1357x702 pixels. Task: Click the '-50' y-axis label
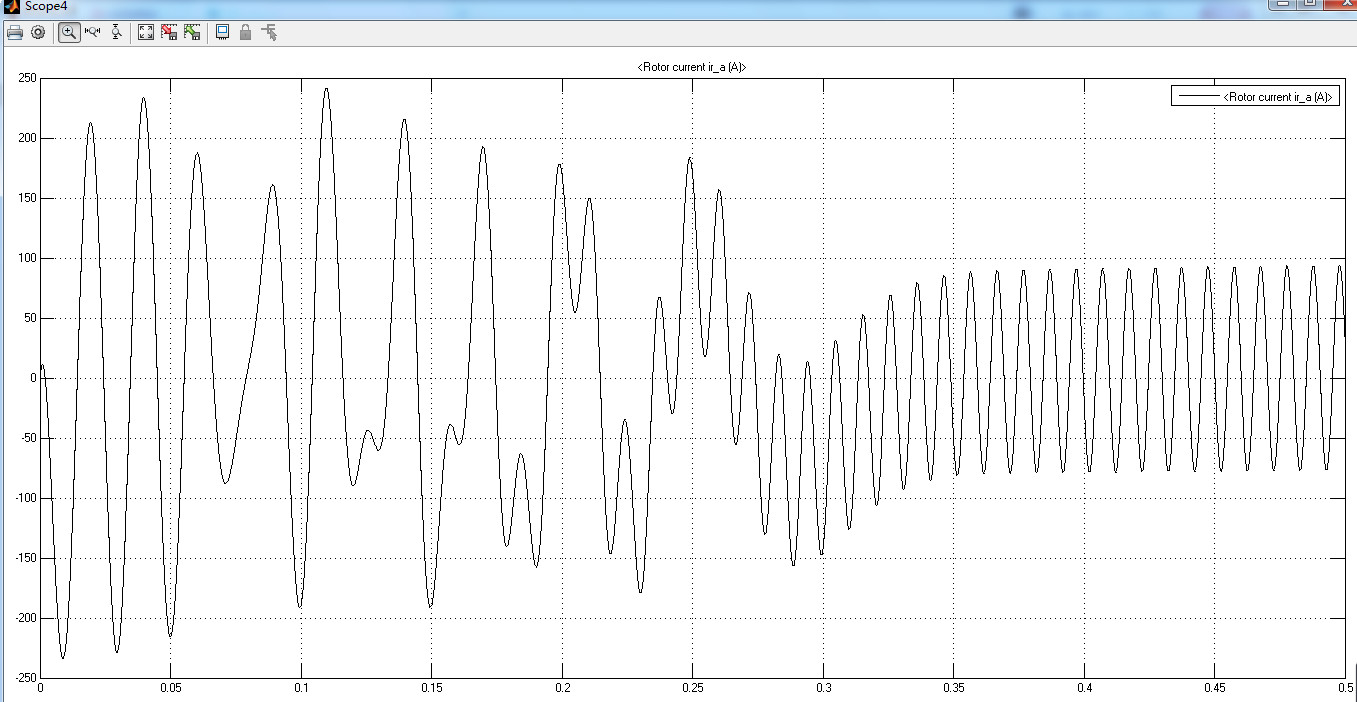27,438
